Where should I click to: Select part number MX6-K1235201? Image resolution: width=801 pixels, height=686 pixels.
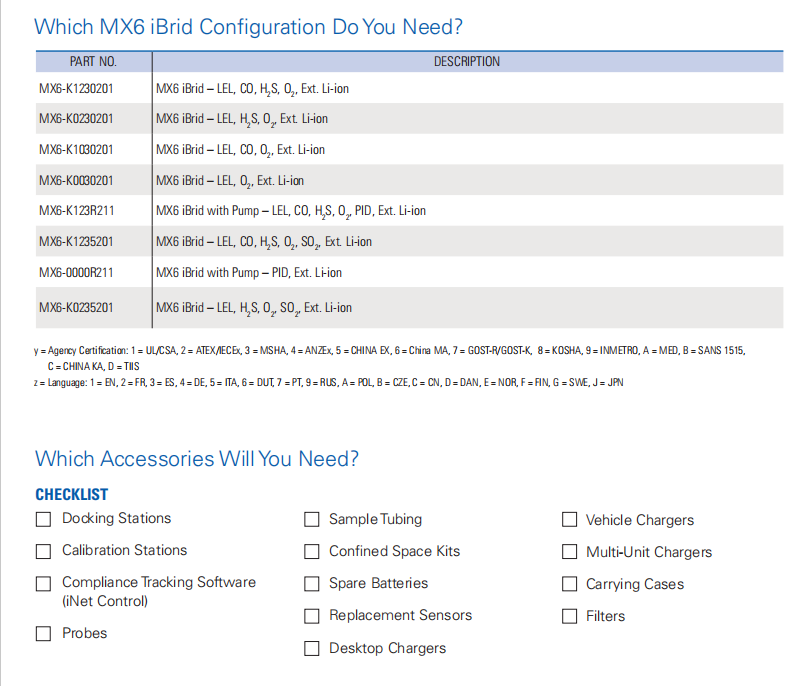click(x=76, y=242)
